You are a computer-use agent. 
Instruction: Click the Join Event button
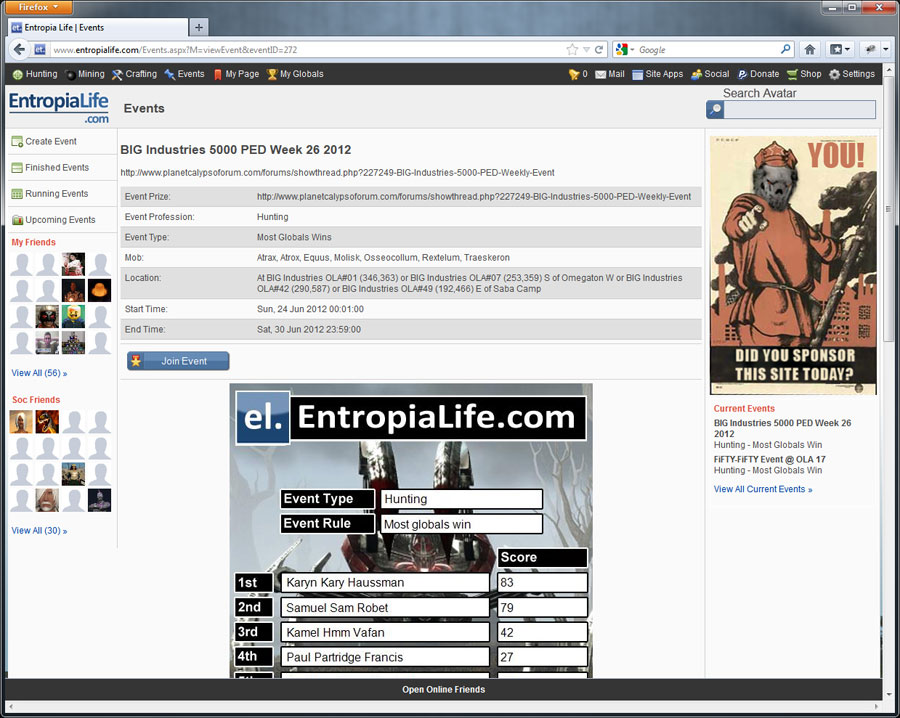click(178, 361)
